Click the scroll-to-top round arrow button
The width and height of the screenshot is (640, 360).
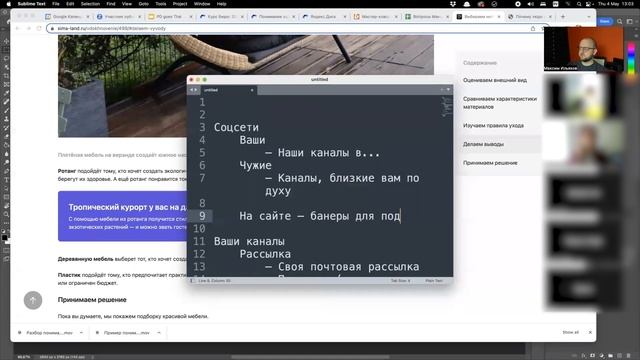click(x=33, y=300)
